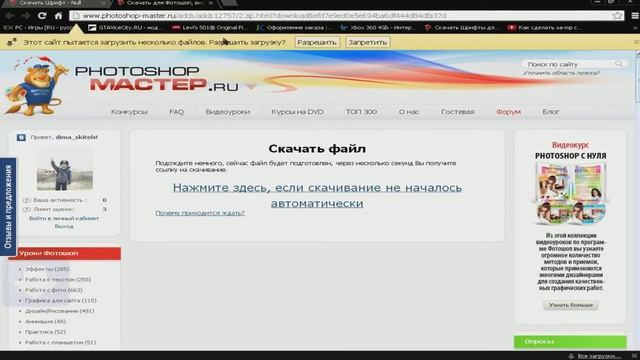Open the Xbox 360 4Gb bookmark
Viewport: 640px width, 360px height.
(378, 28)
